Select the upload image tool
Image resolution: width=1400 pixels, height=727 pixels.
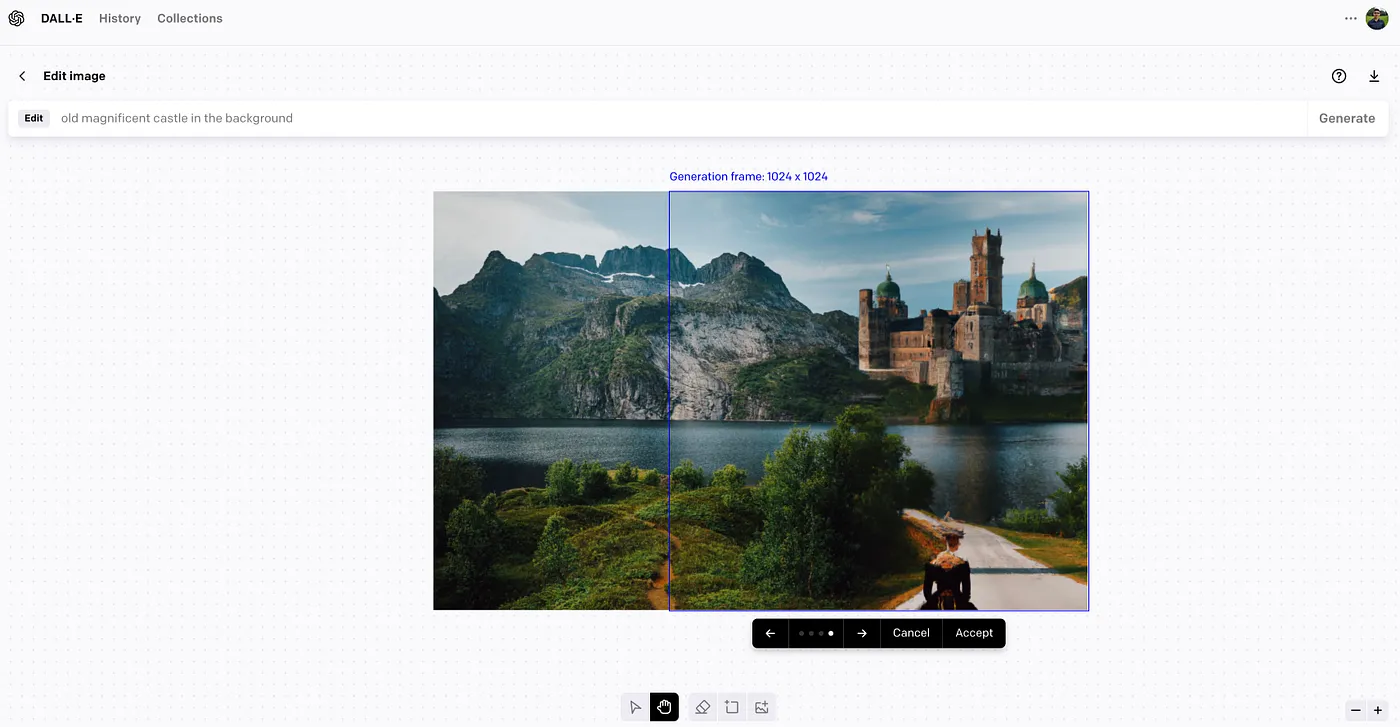(x=762, y=707)
